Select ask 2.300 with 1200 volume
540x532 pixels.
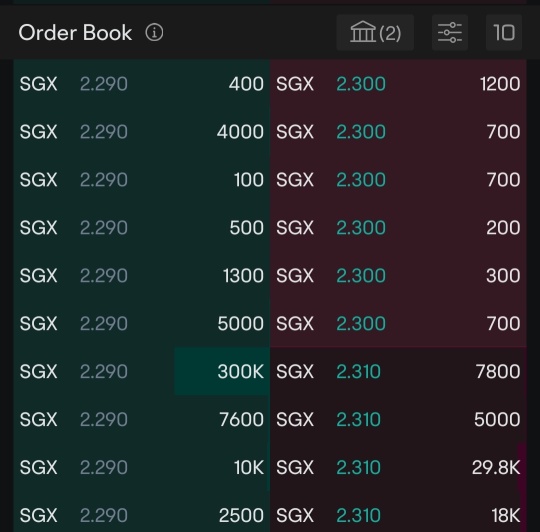398,84
